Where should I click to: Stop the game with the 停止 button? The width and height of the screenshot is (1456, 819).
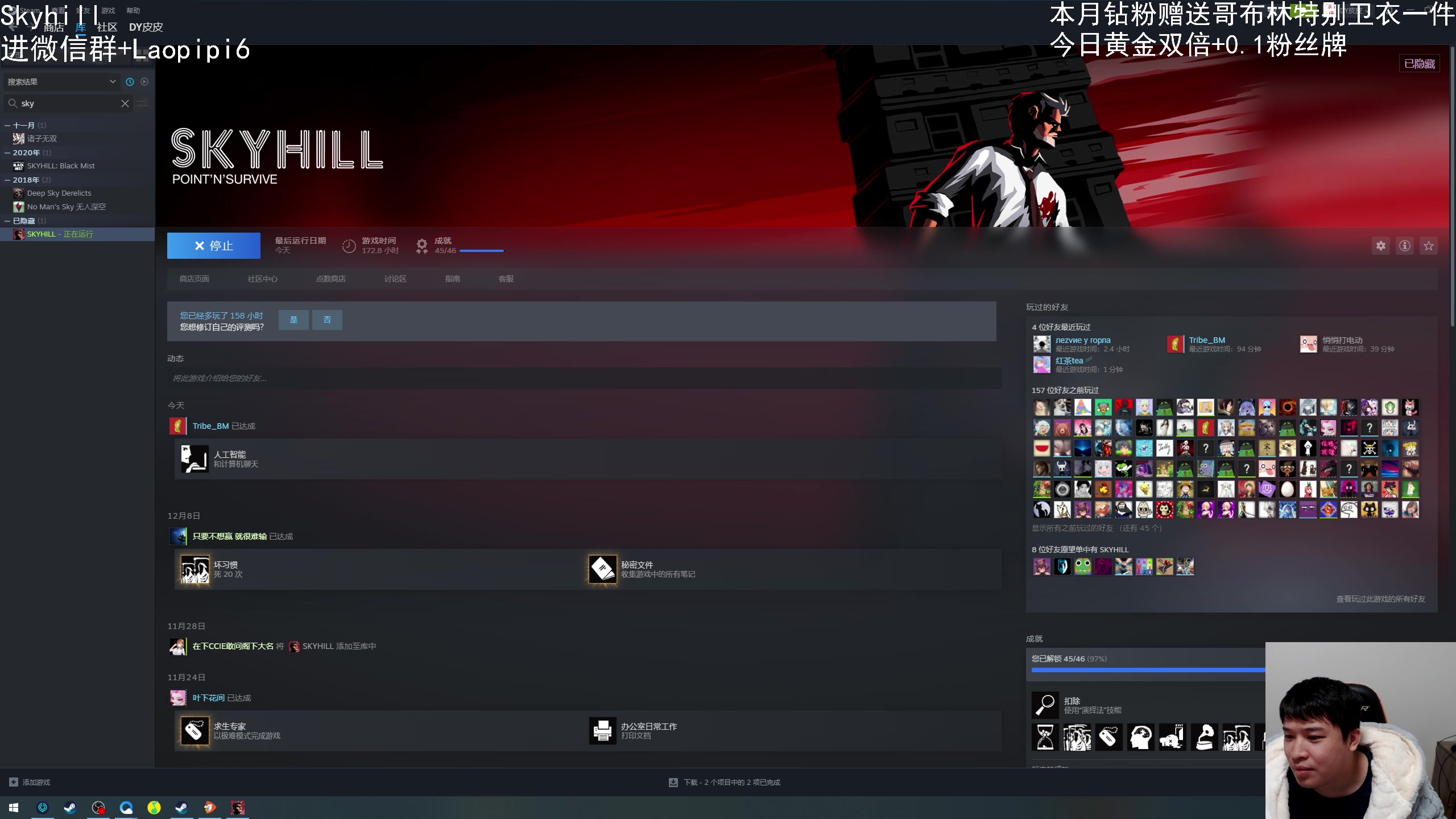tap(214, 246)
